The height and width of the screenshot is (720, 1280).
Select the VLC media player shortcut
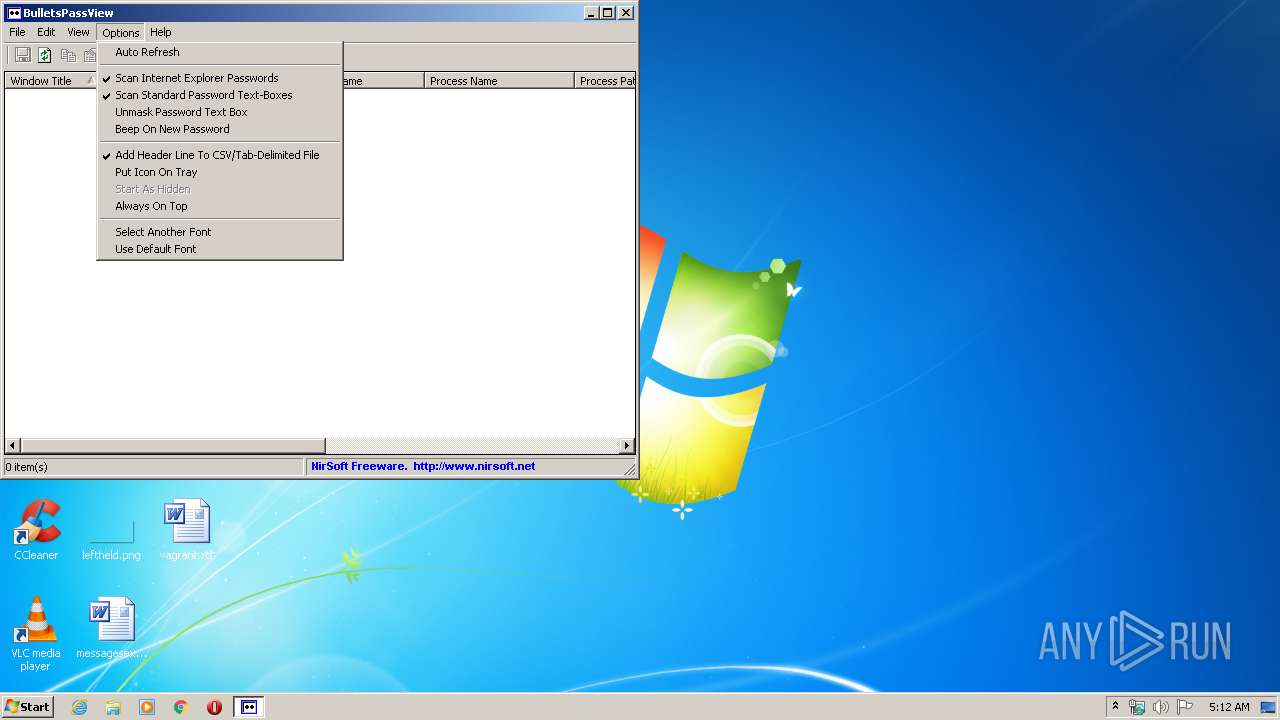36,634
